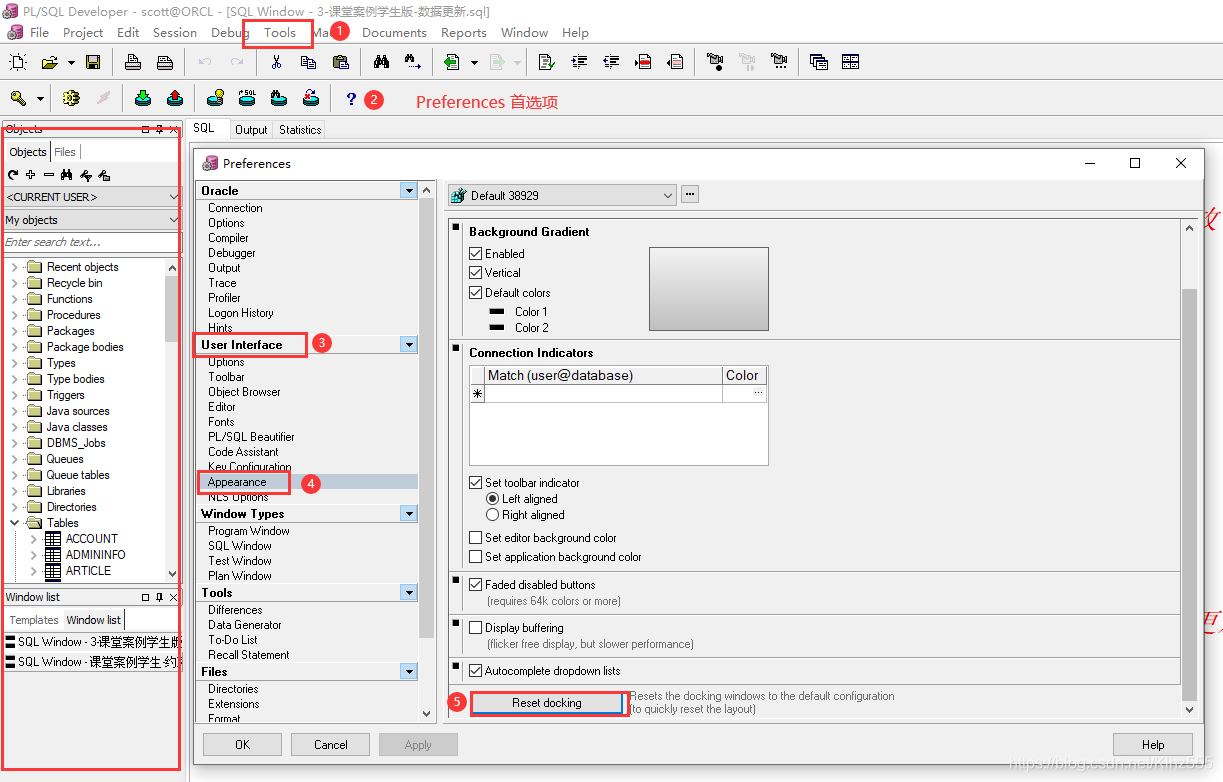Image resolution: width=1223 pixels, height=782 pixels.
Task: Click the binoculars icon in Objects panel
Action: 67,175
